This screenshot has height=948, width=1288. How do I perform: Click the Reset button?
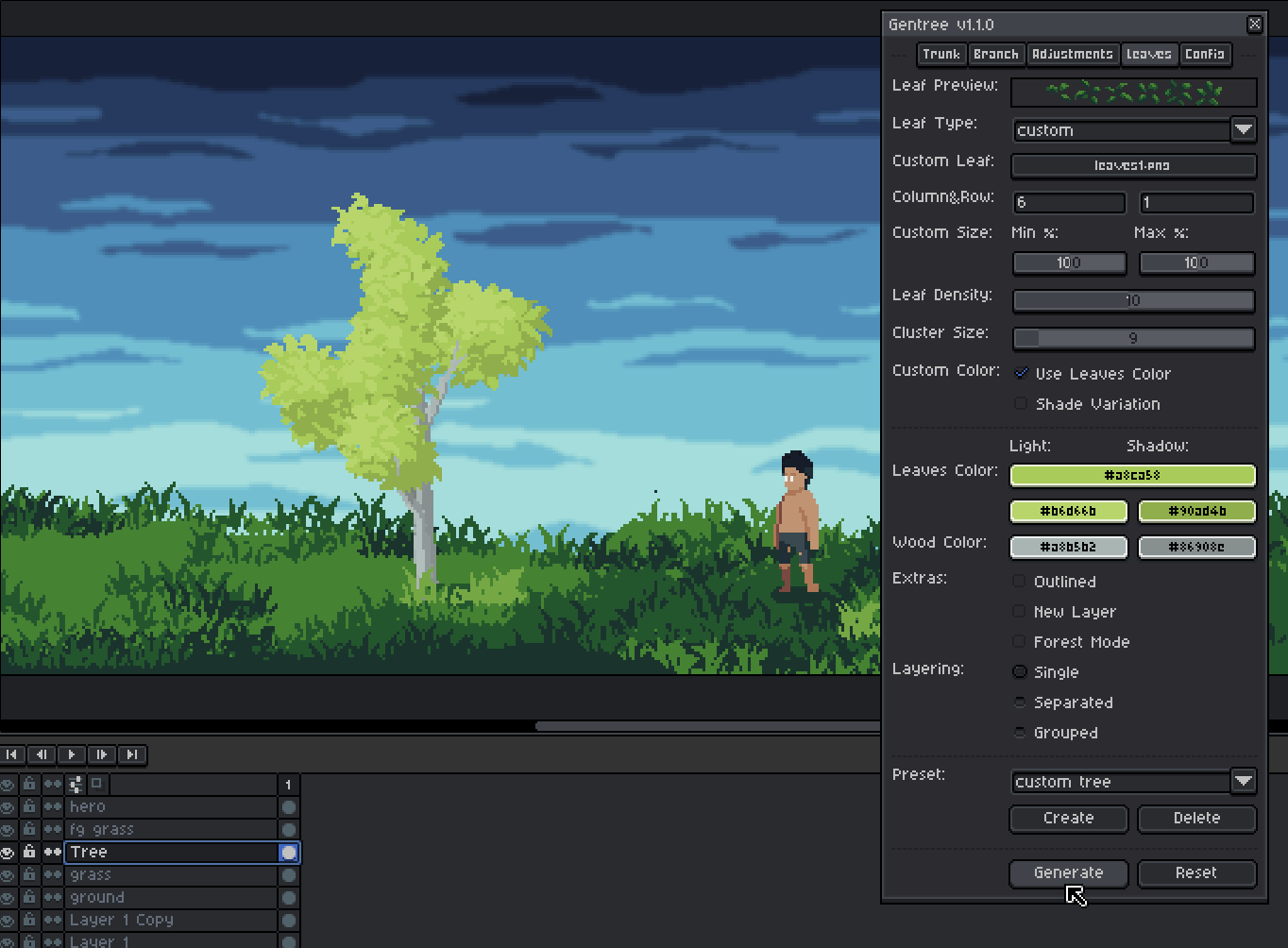(1196, 873)
